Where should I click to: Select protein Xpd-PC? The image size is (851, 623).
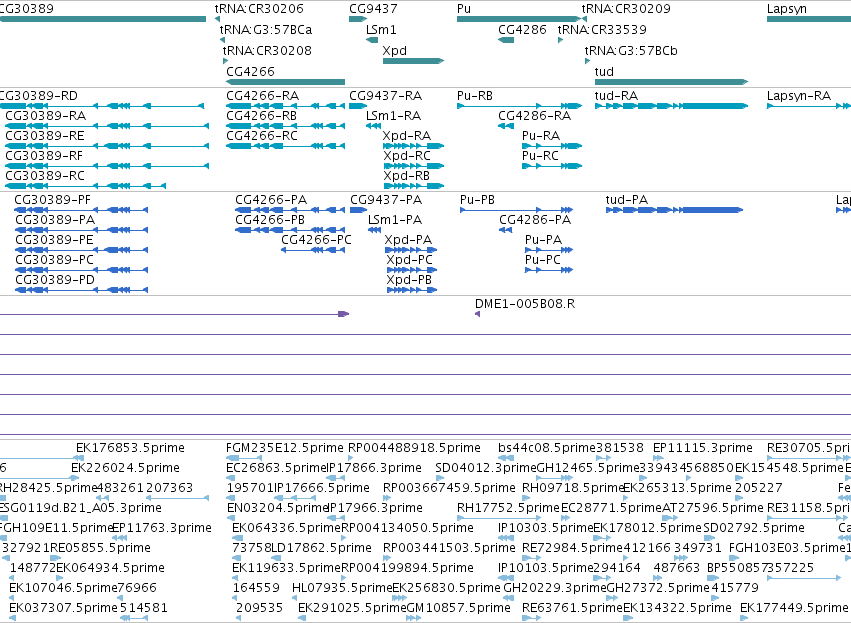pos(410,260)
